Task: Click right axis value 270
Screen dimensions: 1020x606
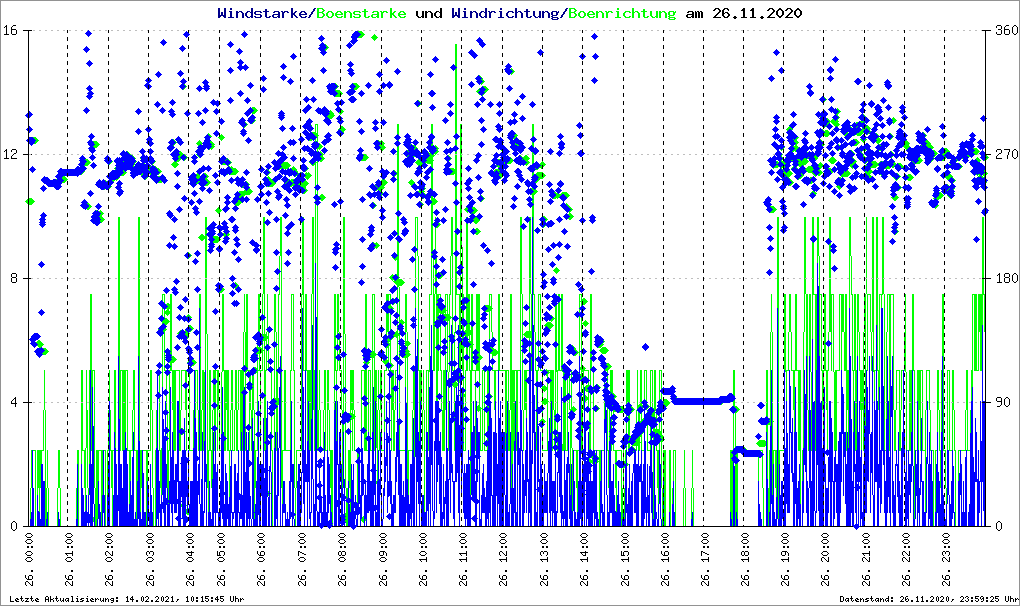Action: tap(1007, 155)
